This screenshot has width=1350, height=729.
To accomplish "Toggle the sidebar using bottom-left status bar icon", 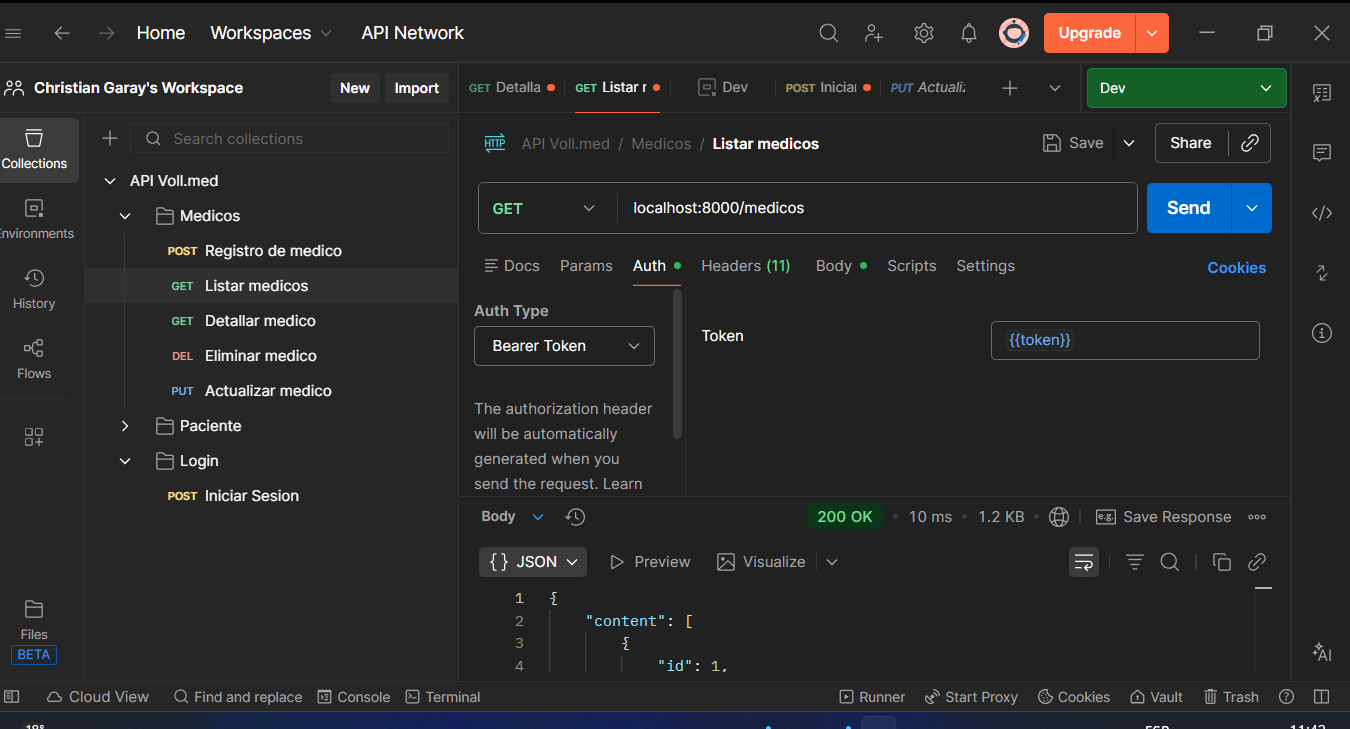I will [x=12, y=697].
